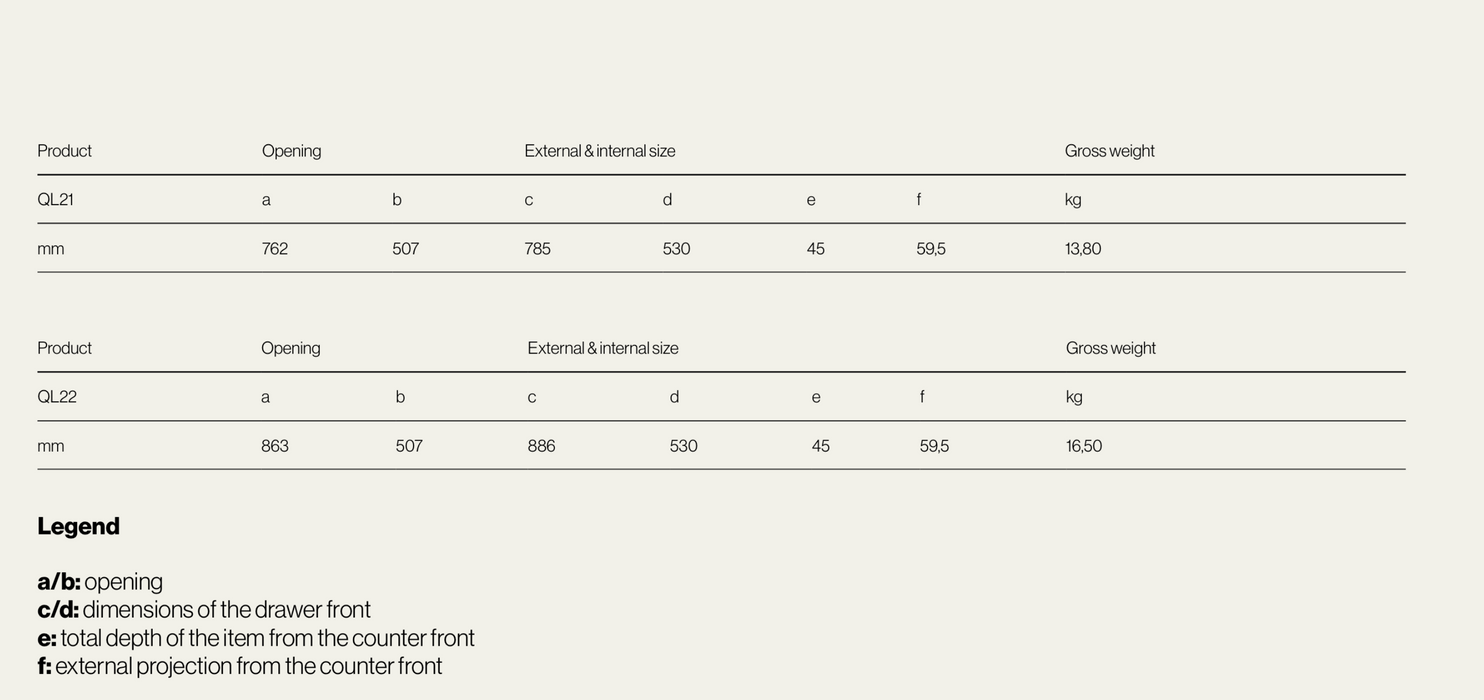The image size is (1484, 700).
Task: Click the QL22 product name
Action: 57,397
